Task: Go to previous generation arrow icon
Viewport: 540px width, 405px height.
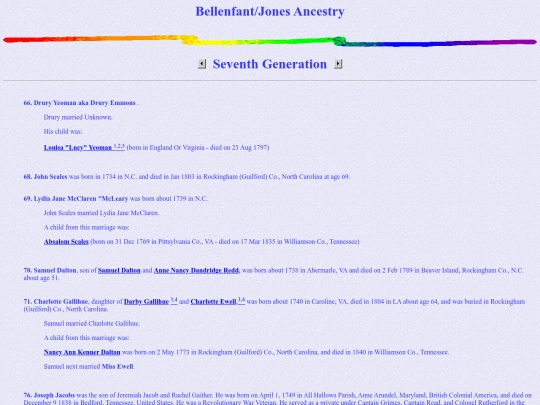Action: (202, 64)
